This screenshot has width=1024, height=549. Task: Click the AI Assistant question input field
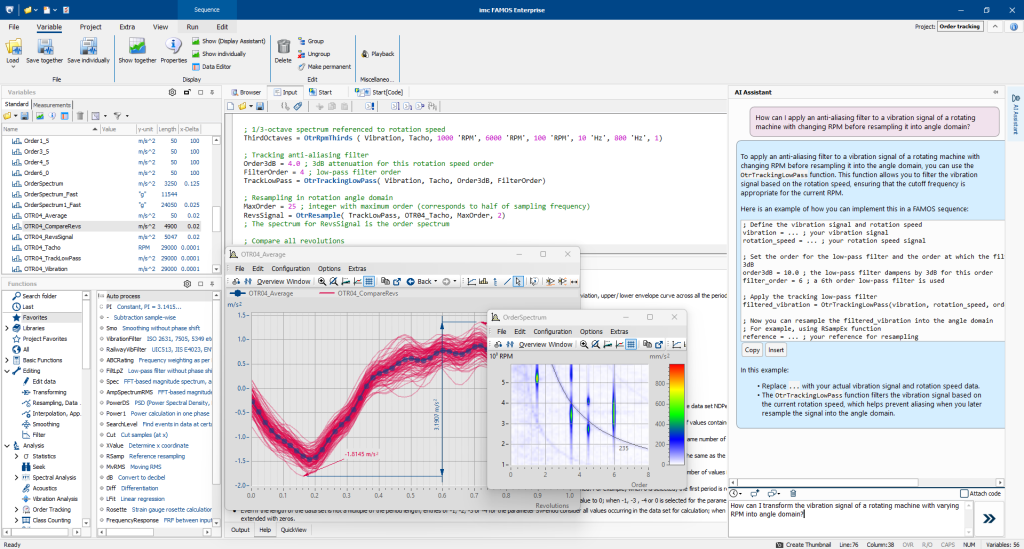click(848, 518)
